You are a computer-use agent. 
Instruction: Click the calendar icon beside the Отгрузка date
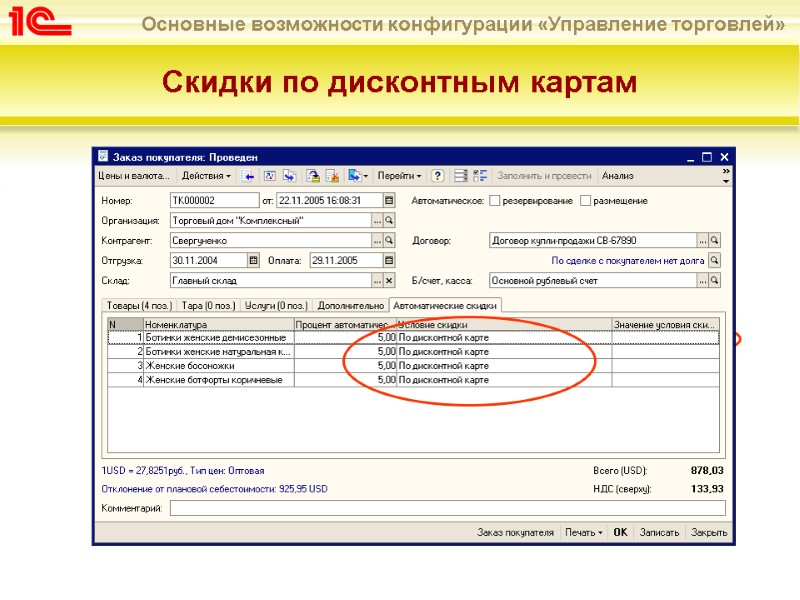pyautogui.click(x=251, y=260)
